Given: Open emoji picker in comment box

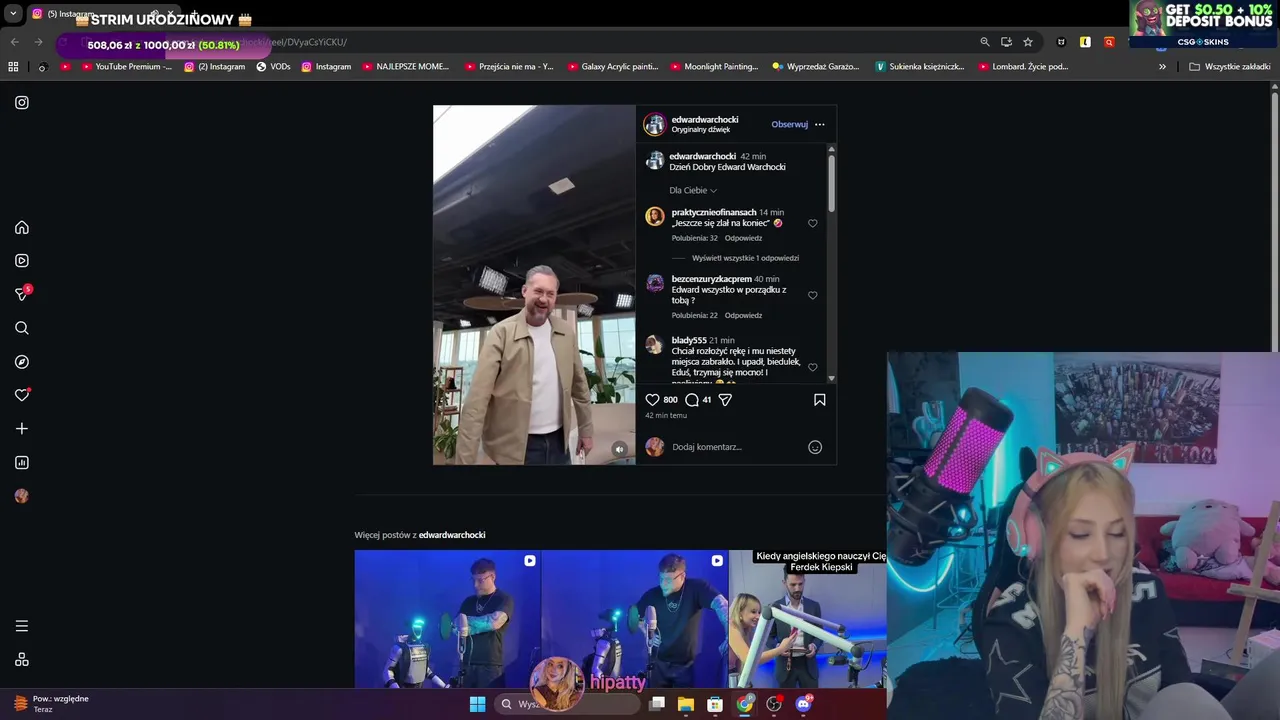Looking at the screenshot, I should tap(815, 447).
